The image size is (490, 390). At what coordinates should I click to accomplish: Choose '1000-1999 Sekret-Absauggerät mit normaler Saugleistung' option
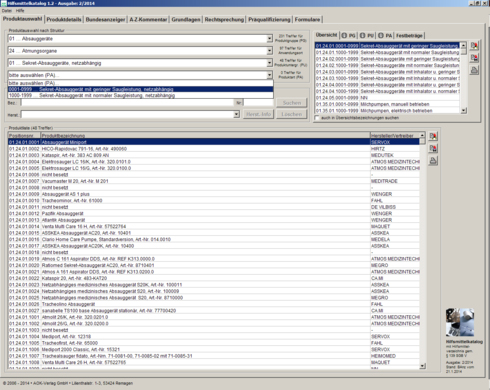pos(140,95)
